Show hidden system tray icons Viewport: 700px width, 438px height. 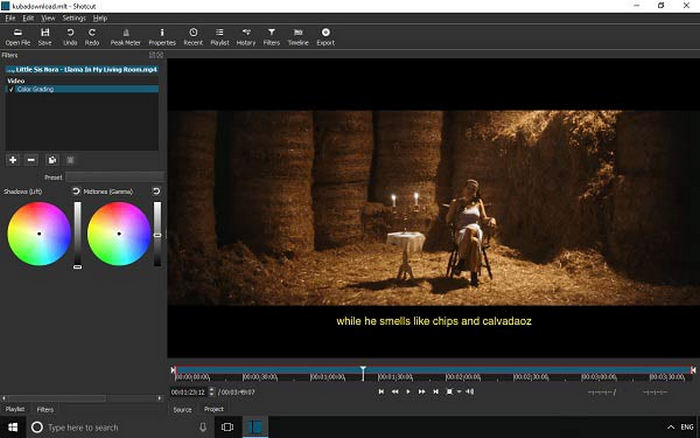tap(671, 427)
